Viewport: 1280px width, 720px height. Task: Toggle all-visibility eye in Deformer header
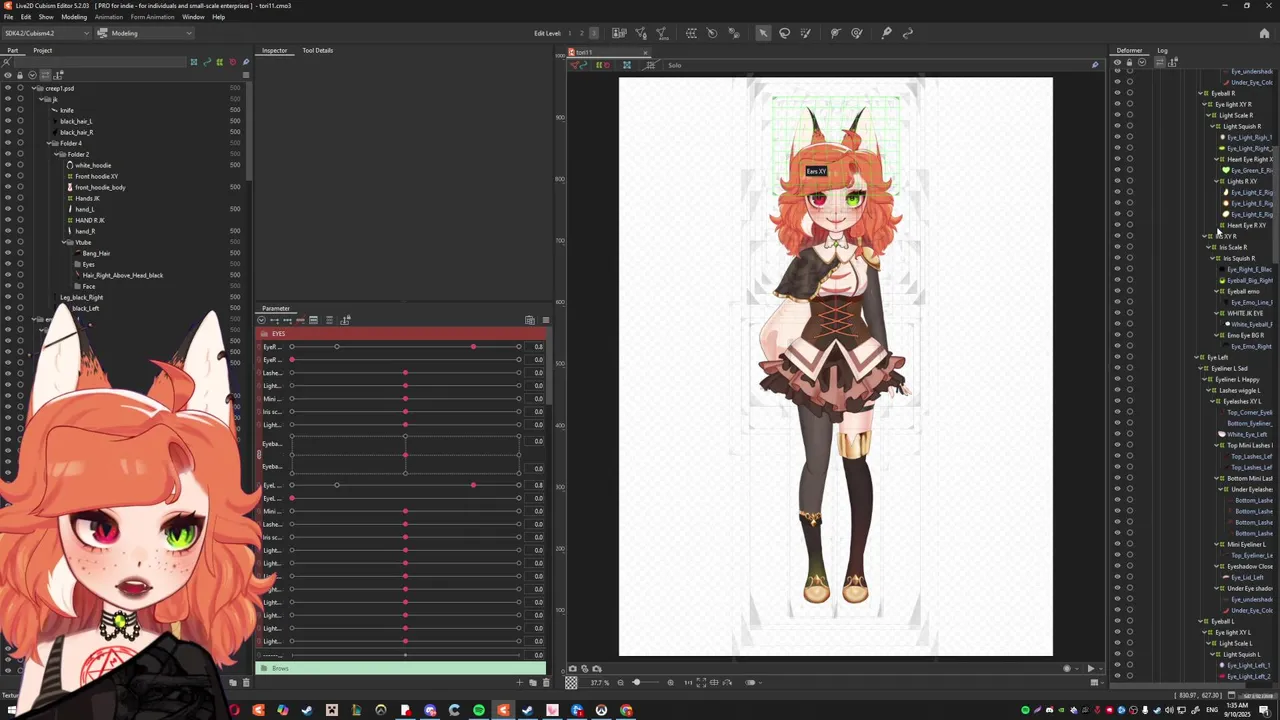pos(1117,62)
